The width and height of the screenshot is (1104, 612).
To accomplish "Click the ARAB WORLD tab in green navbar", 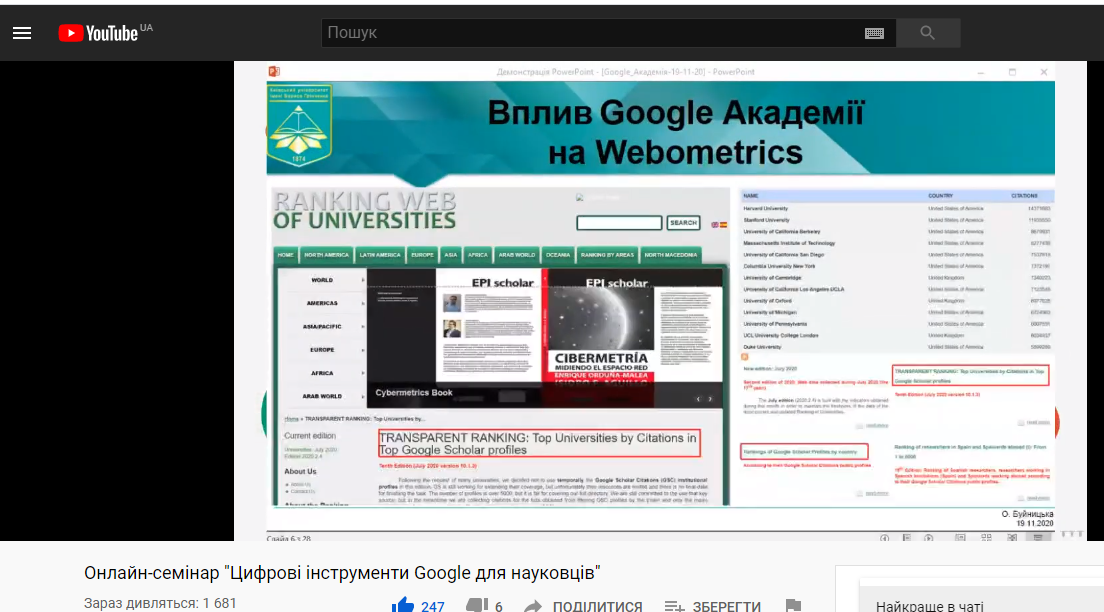I will click(x=517, y=255).
